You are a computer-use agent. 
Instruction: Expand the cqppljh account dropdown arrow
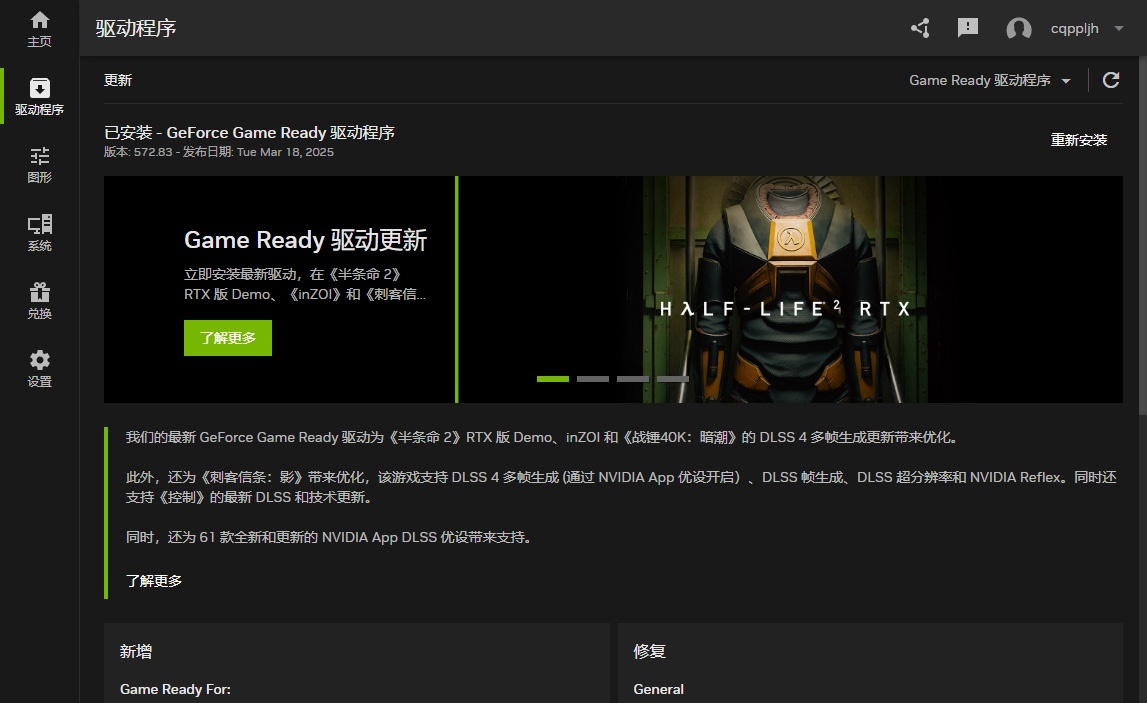tap(1118, 29)
